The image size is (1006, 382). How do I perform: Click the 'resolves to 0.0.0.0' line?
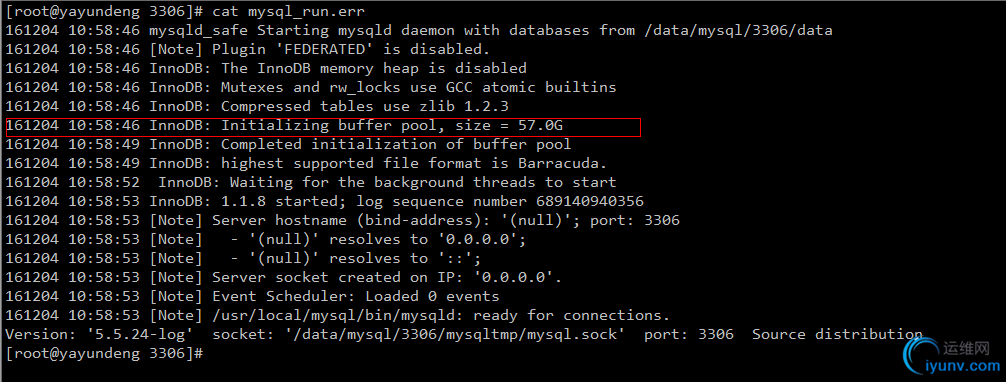coord(266,239)
